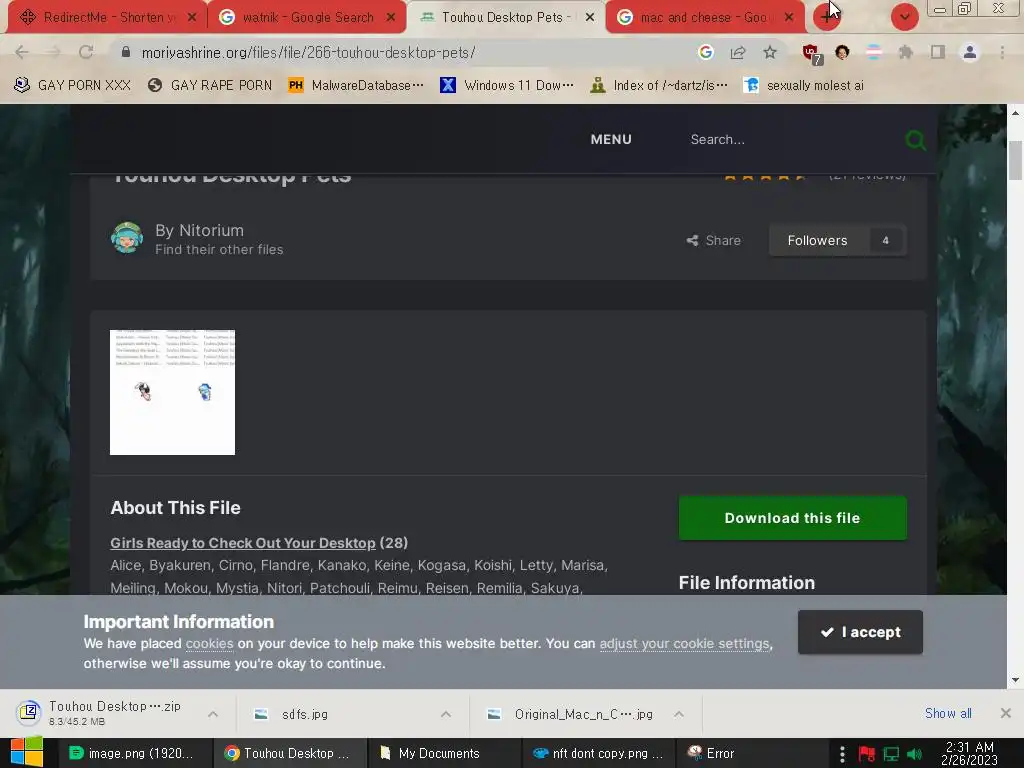Viewport: 1024px width, 768px height.
Task: Open the By Nitorium author link
Action: click(x=199, y=231)
